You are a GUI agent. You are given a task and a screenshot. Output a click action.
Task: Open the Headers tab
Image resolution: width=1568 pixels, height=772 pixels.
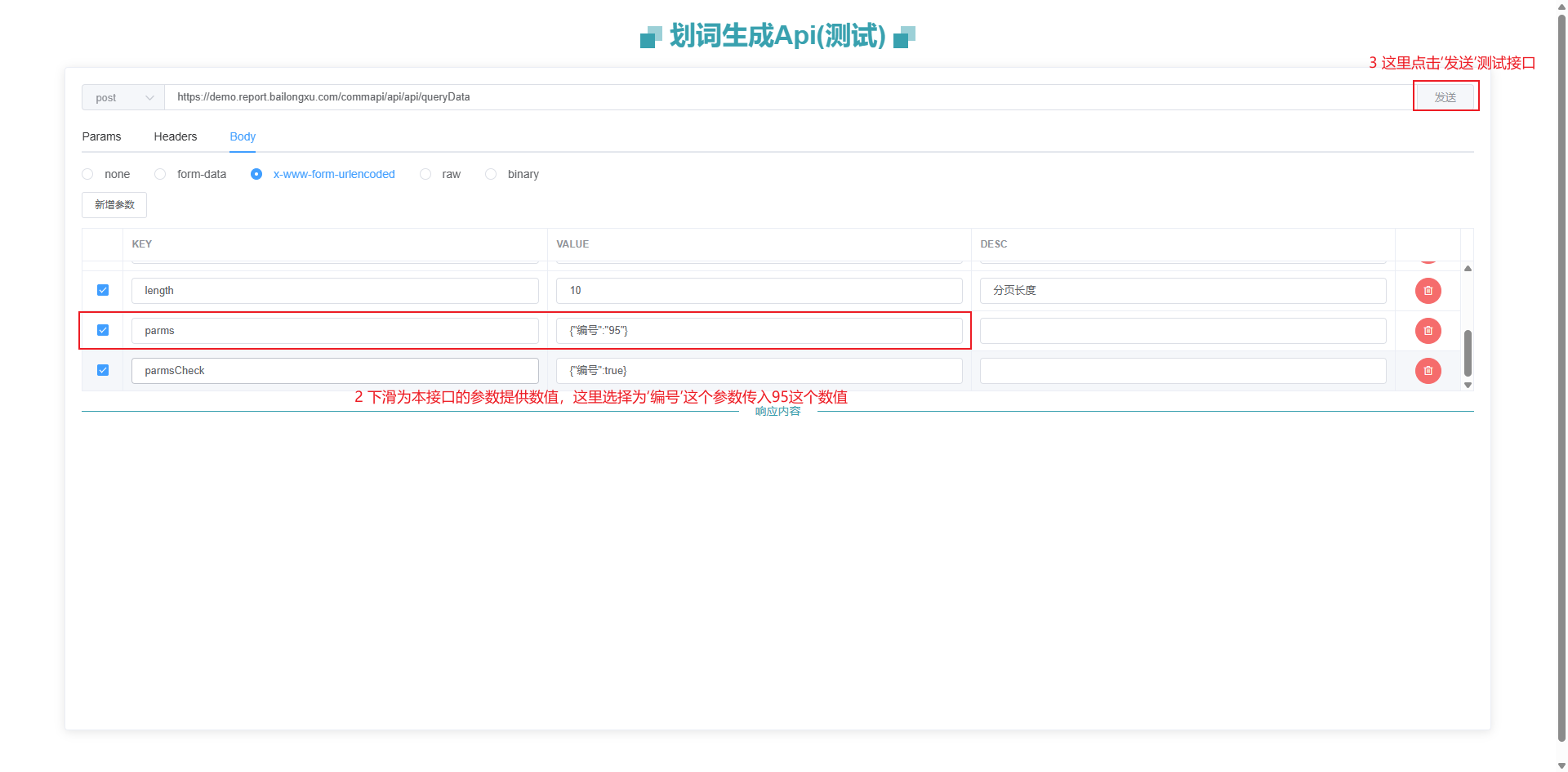(176, 136)
